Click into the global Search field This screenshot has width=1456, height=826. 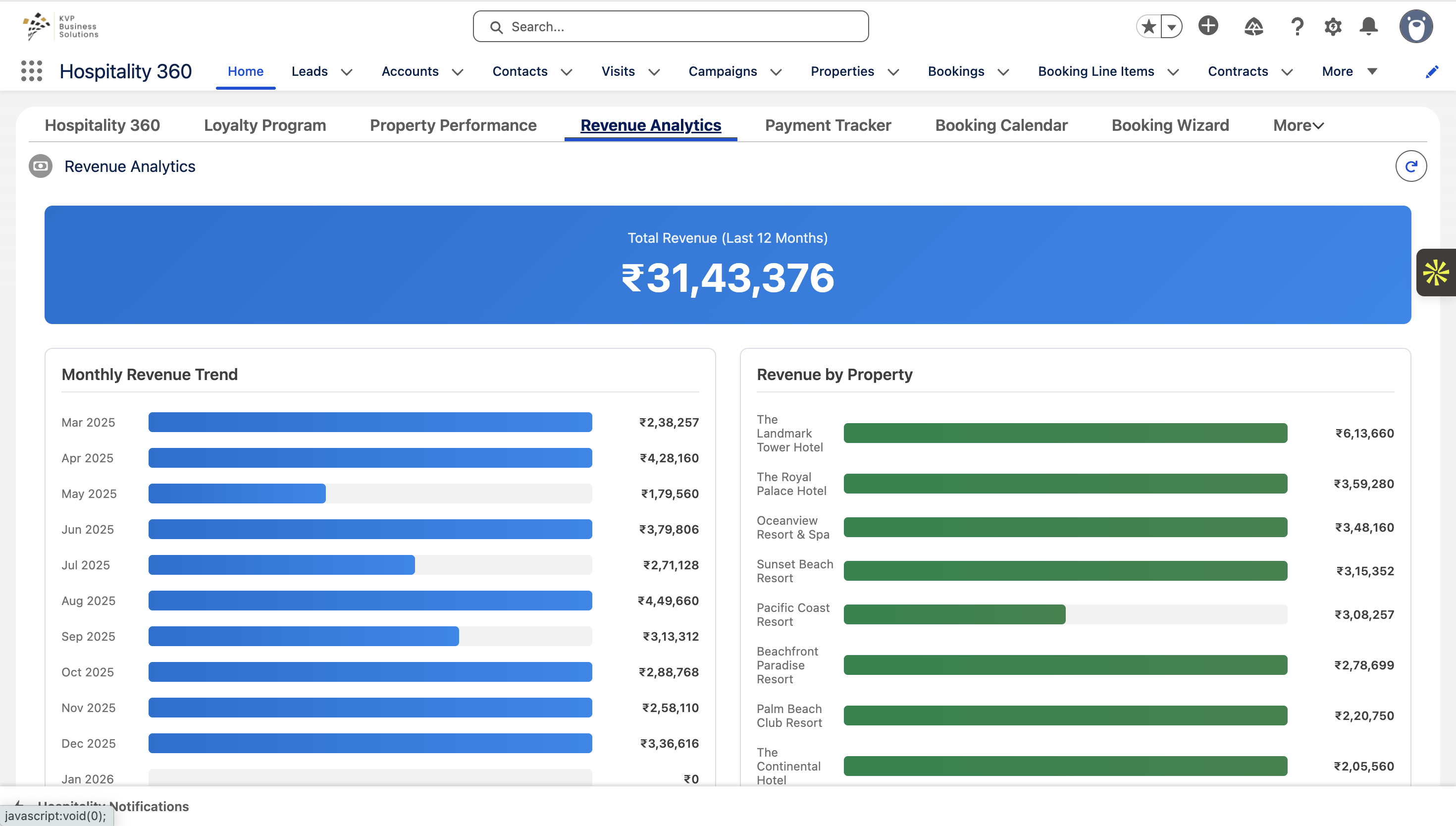671,27
